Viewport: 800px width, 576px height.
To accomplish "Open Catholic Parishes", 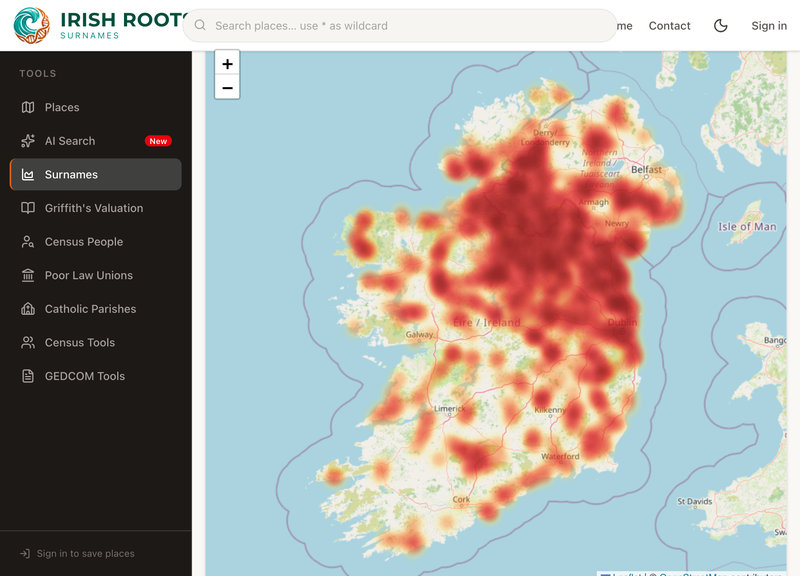I will point(96,309).
